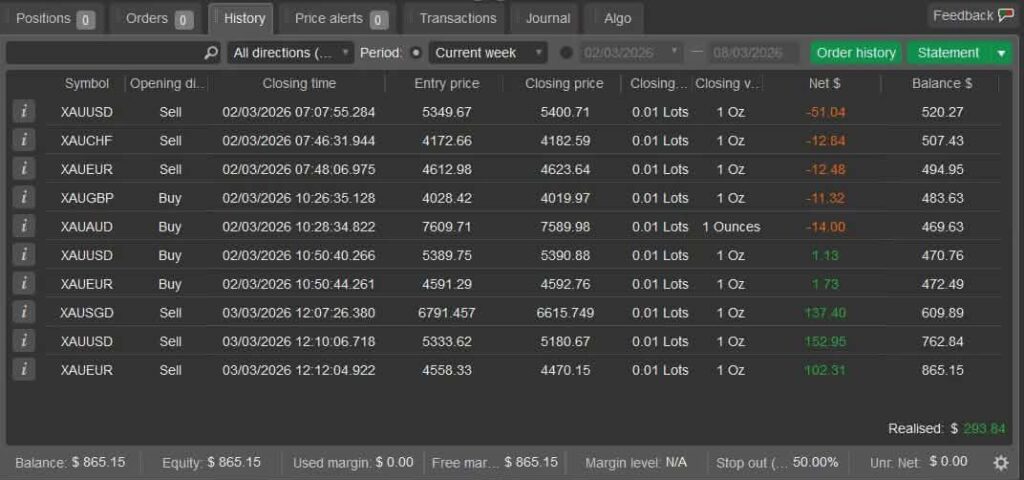Click the Order history button
Viewport: 1024px width, 480px height.
coord(855,53)
